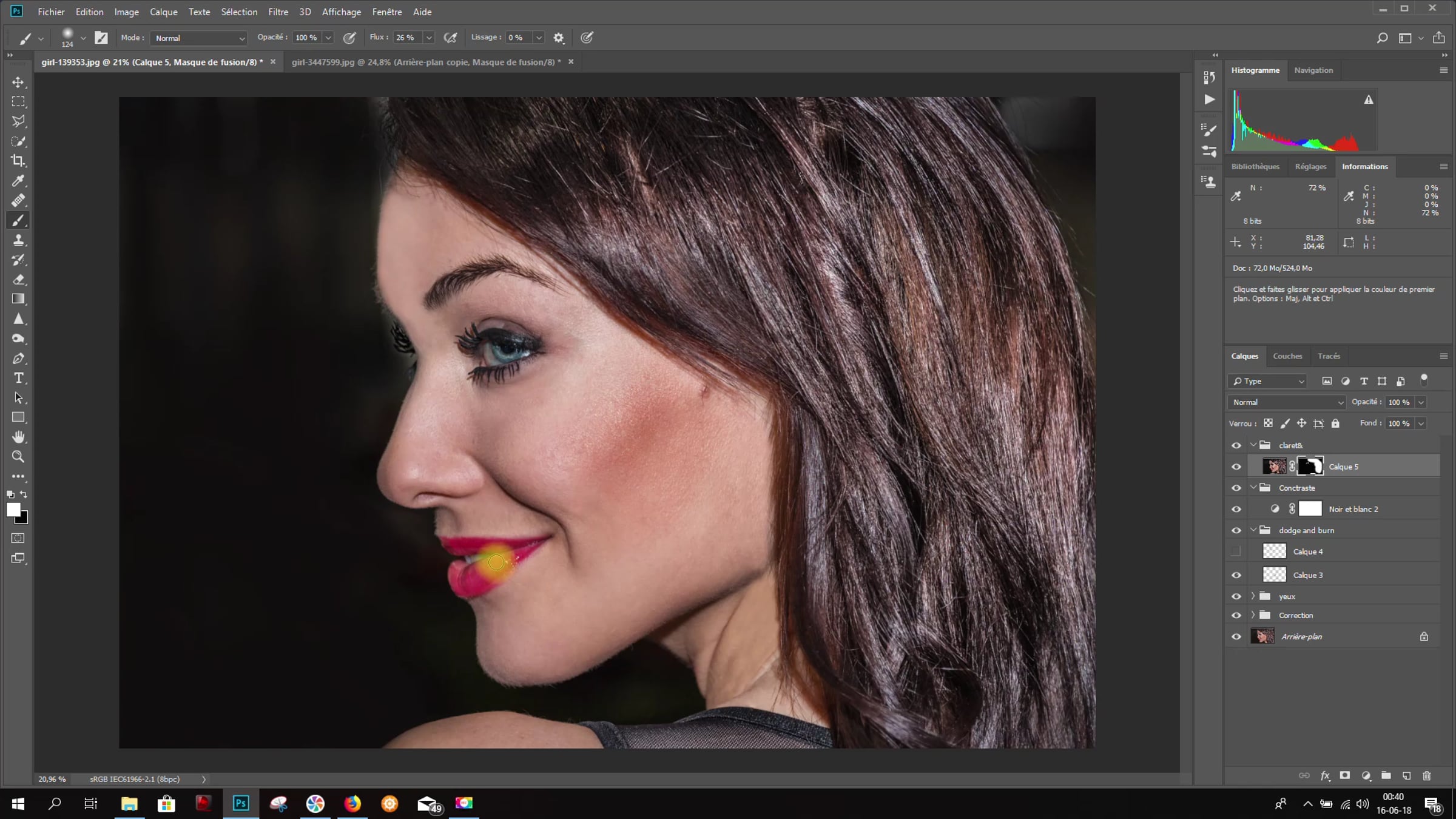Open the Filtre menu

(278, 12)
